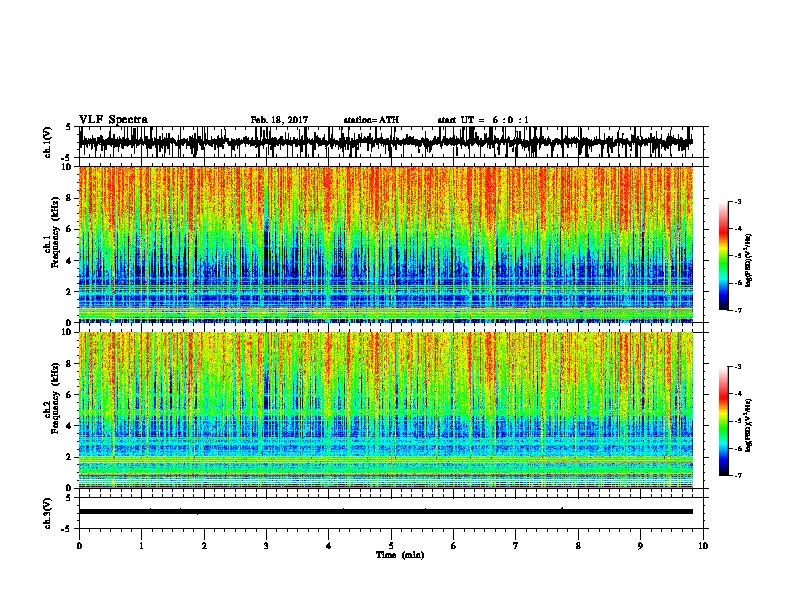Click the "4" kHz tick on ch.2 frequency axis
792x612 pixels.
coord(71,426)
